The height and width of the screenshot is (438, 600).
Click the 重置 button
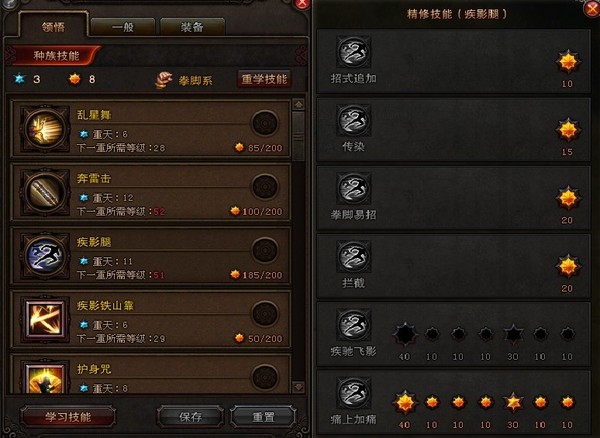coord(263,417)
